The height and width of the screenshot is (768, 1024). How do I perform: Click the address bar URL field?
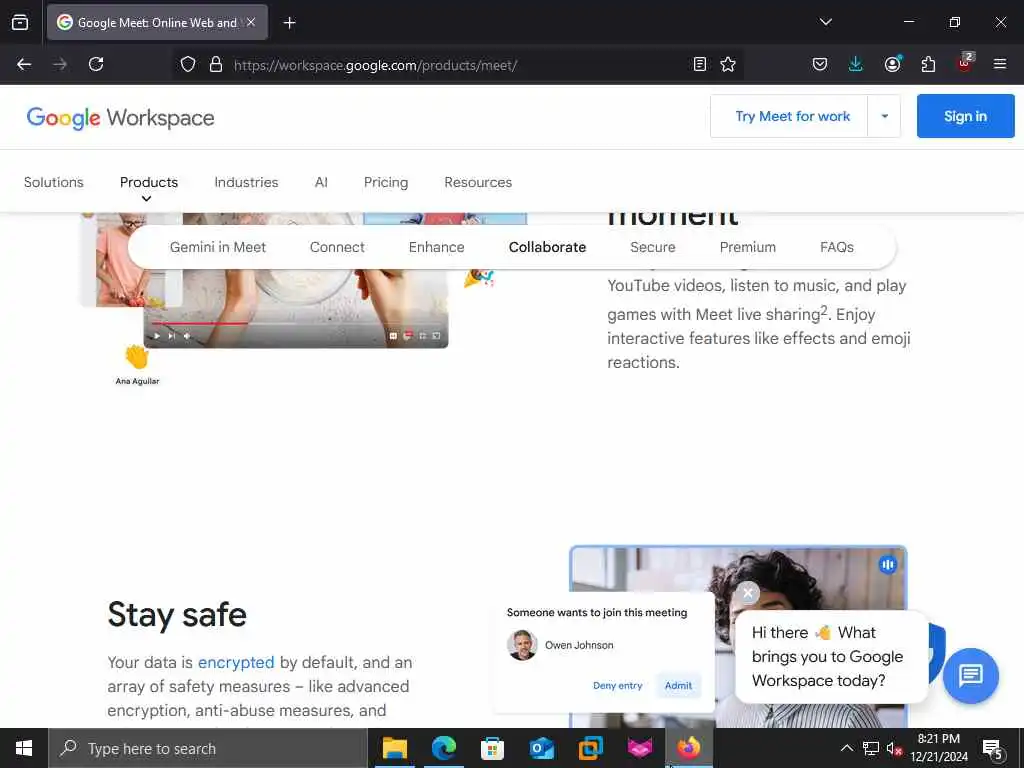point(457,65)
